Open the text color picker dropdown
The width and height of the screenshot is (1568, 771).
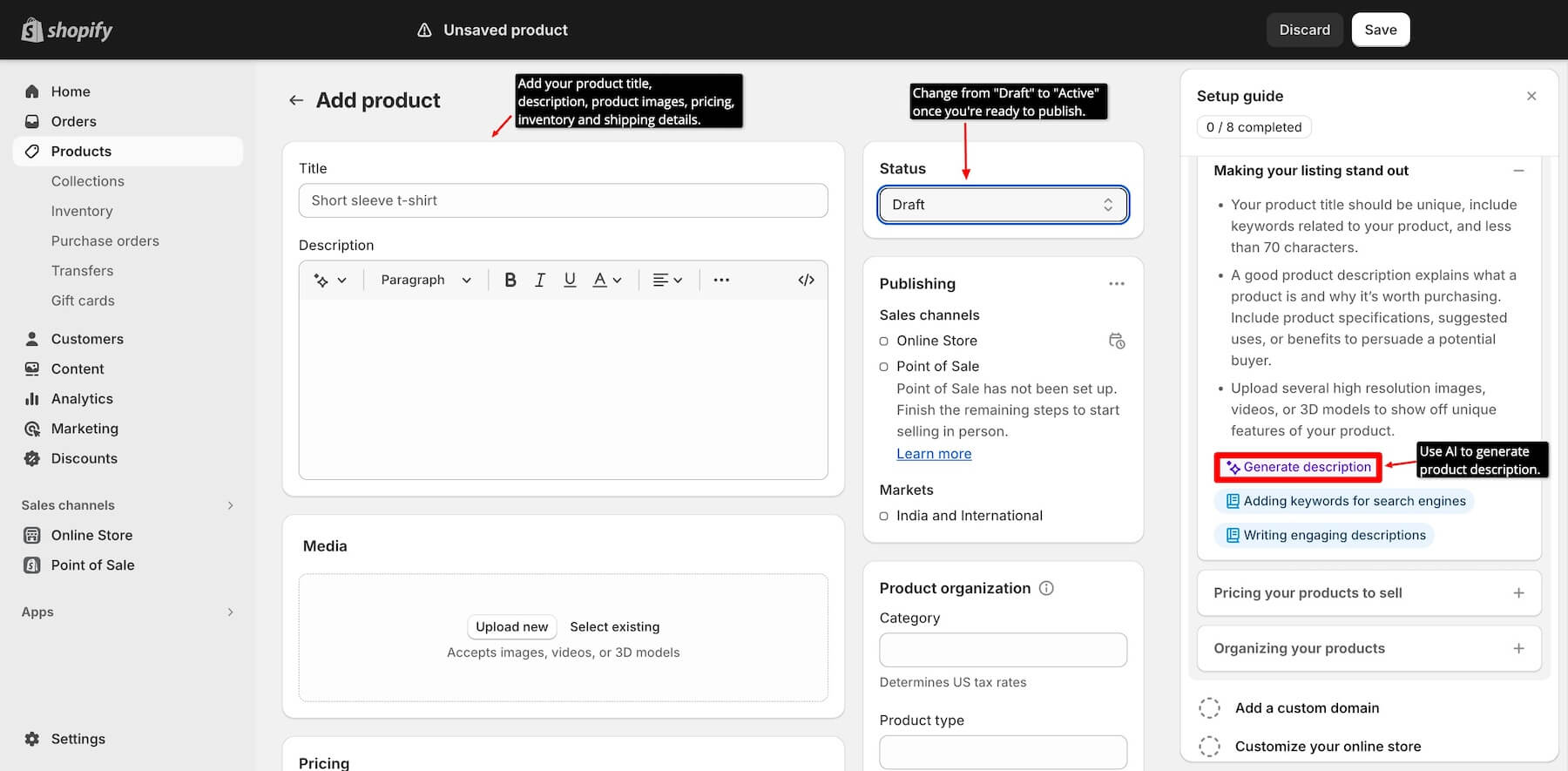tap(606, 280)
